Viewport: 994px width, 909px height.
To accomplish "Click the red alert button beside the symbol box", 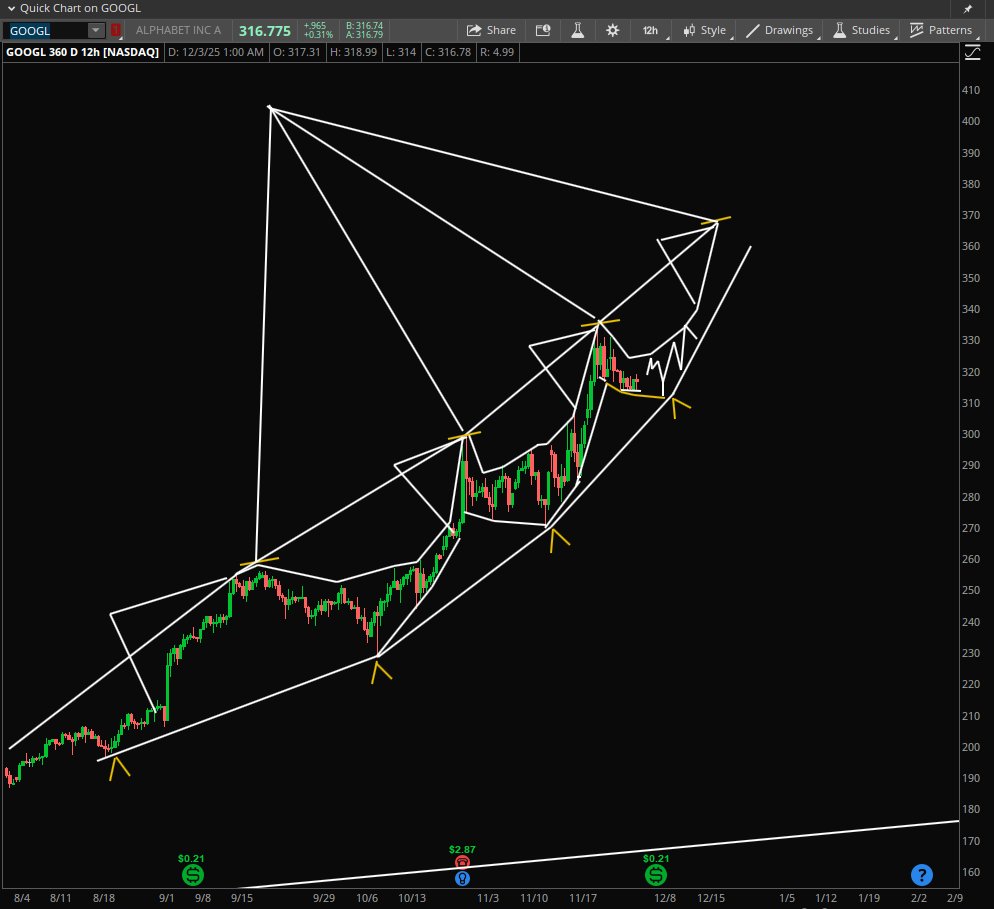I will tap(115, 30).
